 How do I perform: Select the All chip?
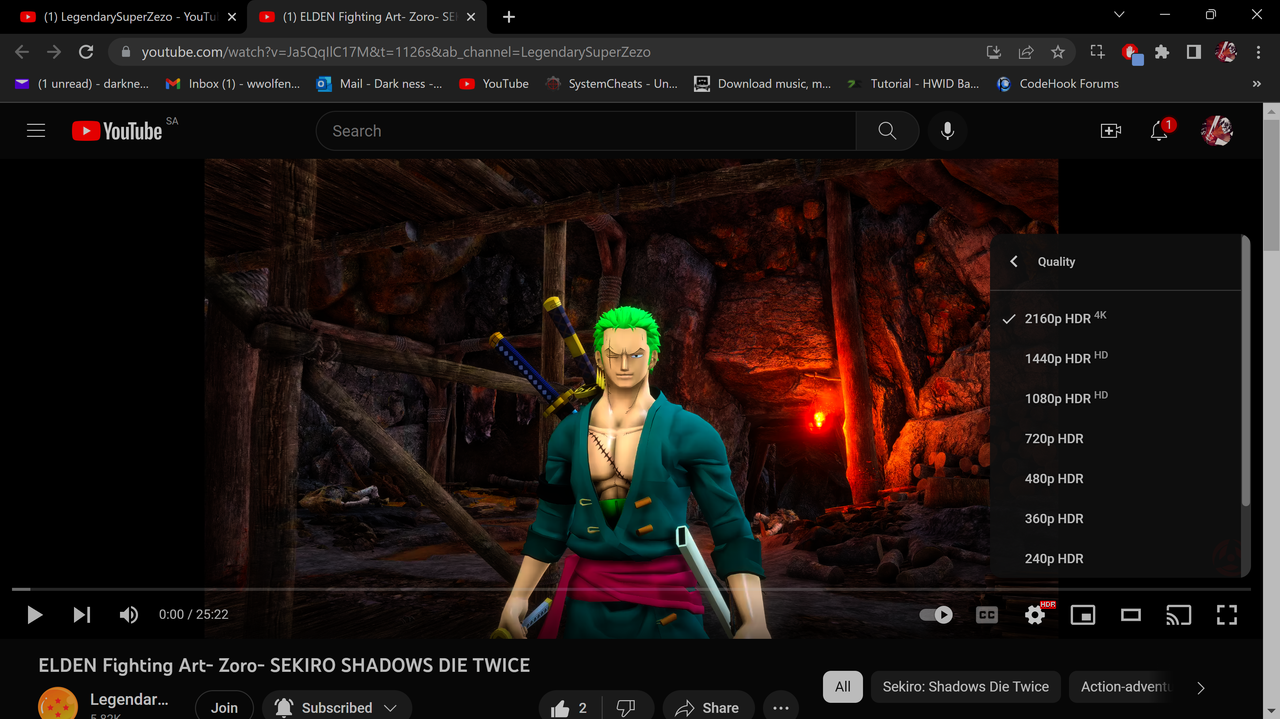(x=843, y=687)
